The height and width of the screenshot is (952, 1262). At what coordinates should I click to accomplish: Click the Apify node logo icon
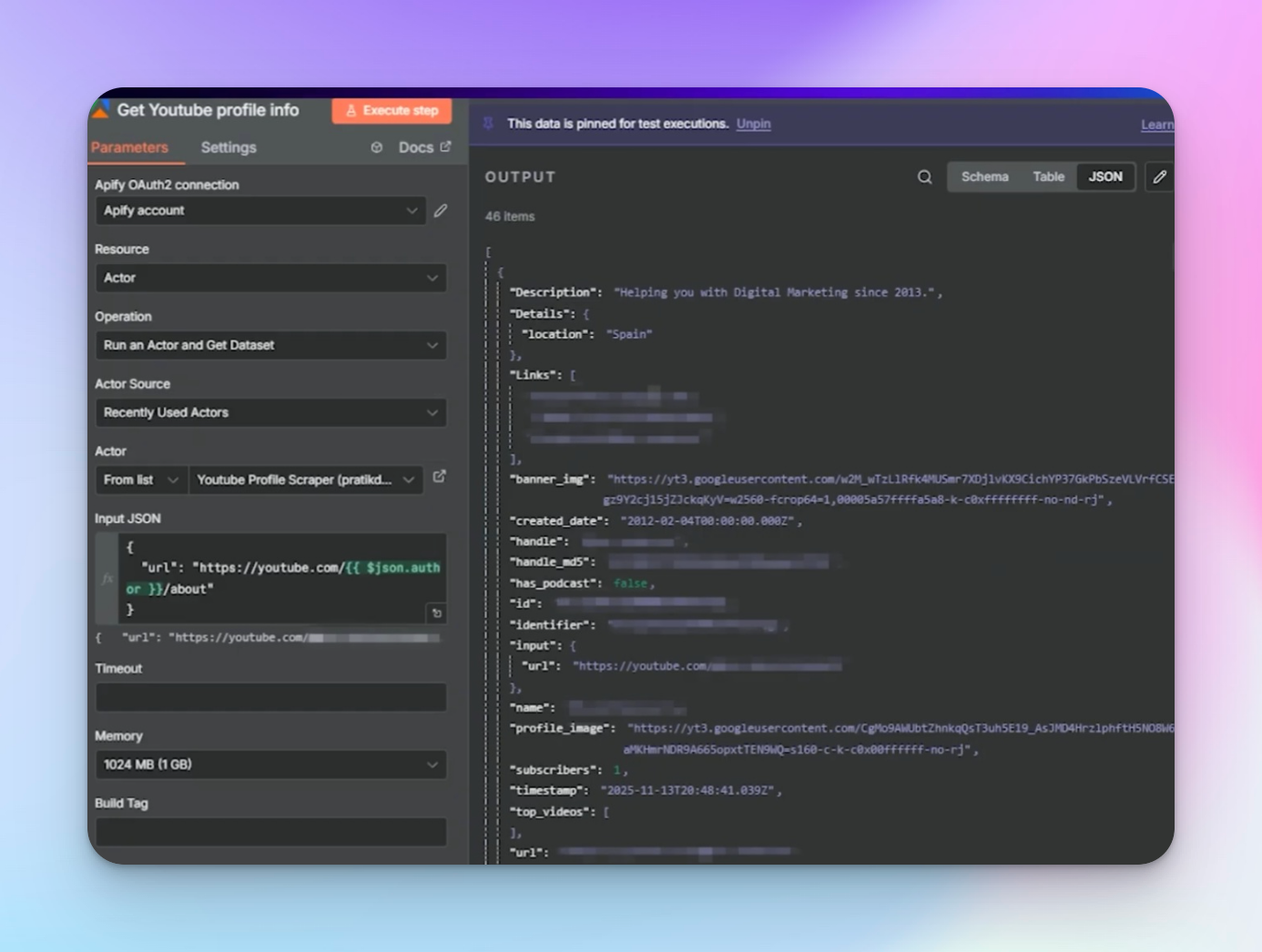coord(99,110)
